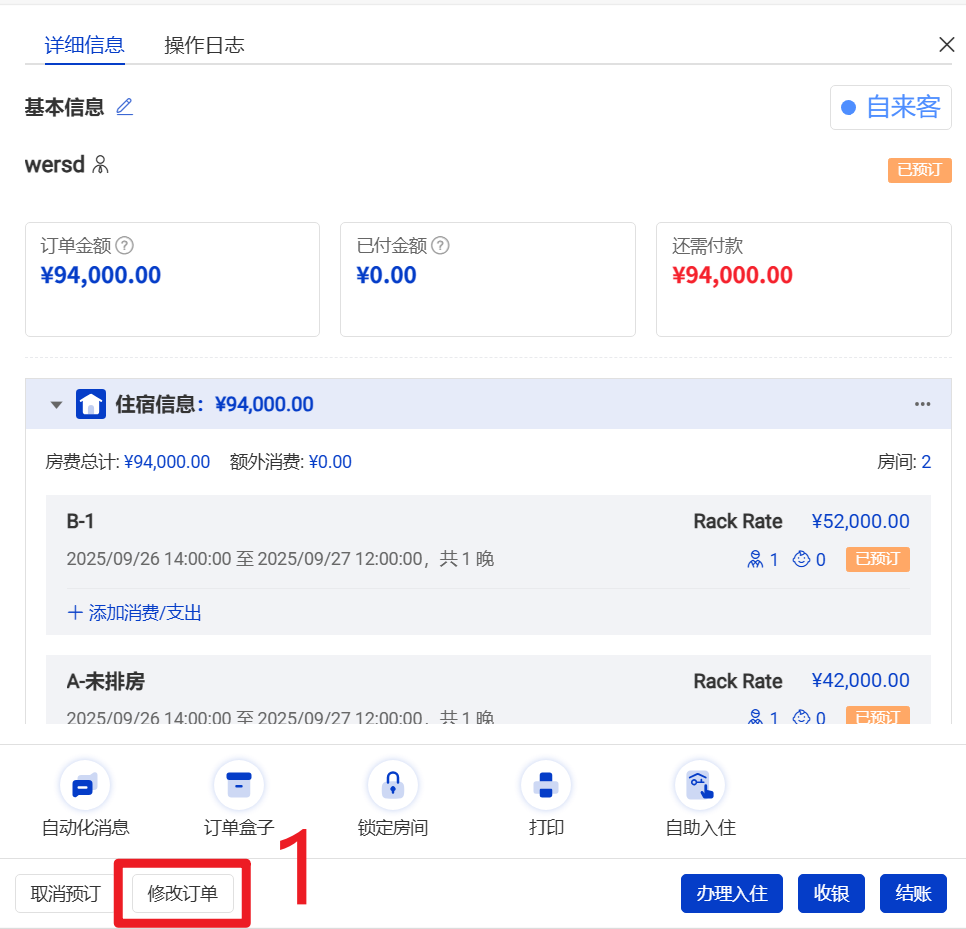The width and height of the screenshot is (966, 929).
Task: Collapse the 住宿信息 section arrow
Action: click(x=57, y=405)
